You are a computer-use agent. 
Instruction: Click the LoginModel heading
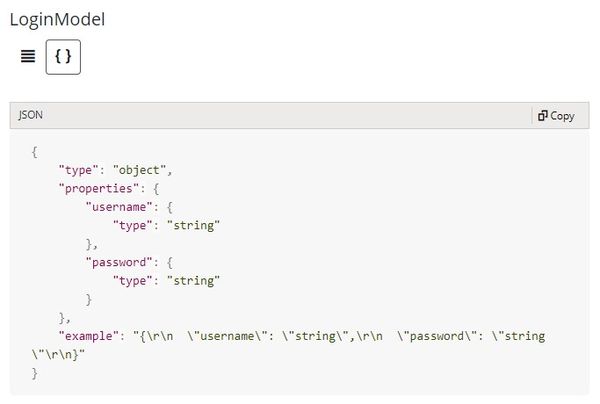tap(57, 19)
